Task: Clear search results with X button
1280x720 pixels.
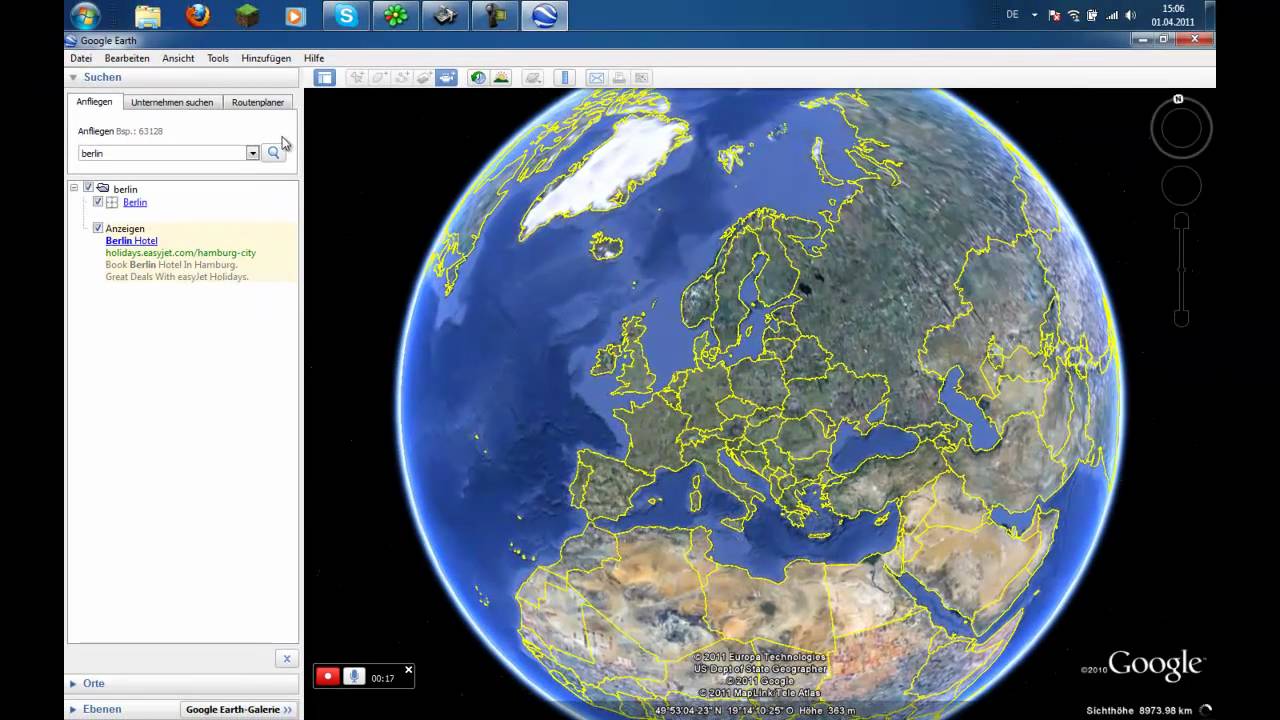Action: click(x=286, y=658)
